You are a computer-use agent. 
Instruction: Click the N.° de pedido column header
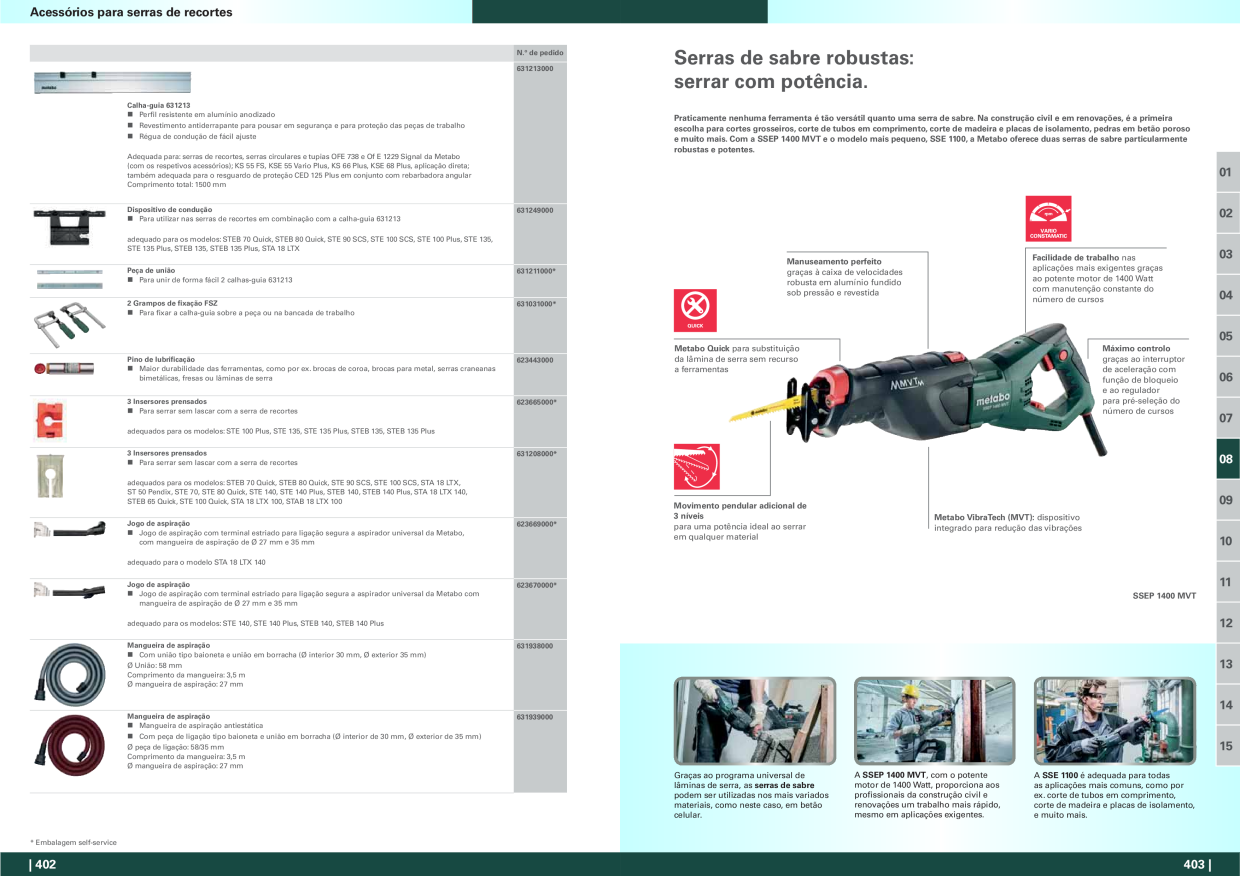540,52
